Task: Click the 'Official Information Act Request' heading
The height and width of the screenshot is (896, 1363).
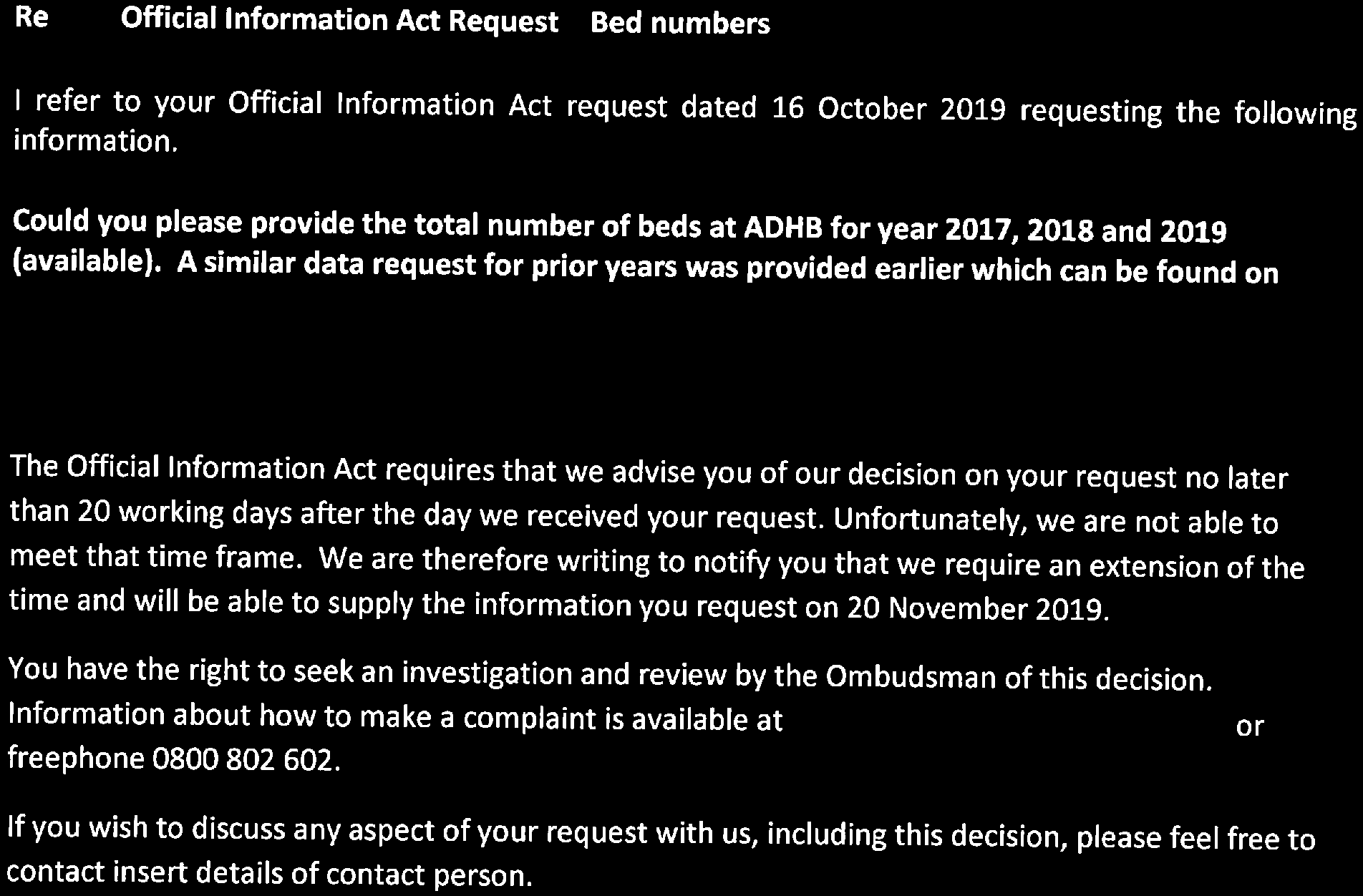Action: coord(339,21)
